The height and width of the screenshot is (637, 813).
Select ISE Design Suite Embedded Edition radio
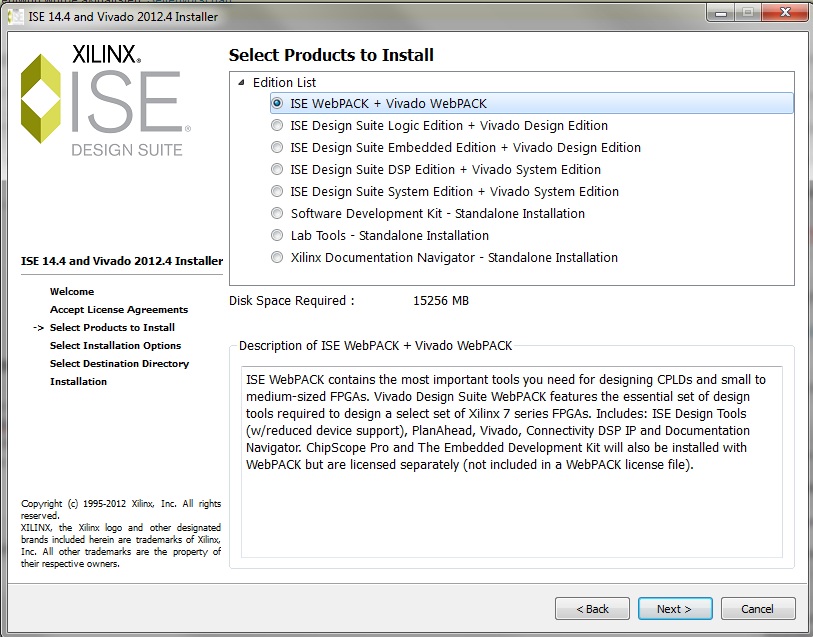(x=277, y=148)
